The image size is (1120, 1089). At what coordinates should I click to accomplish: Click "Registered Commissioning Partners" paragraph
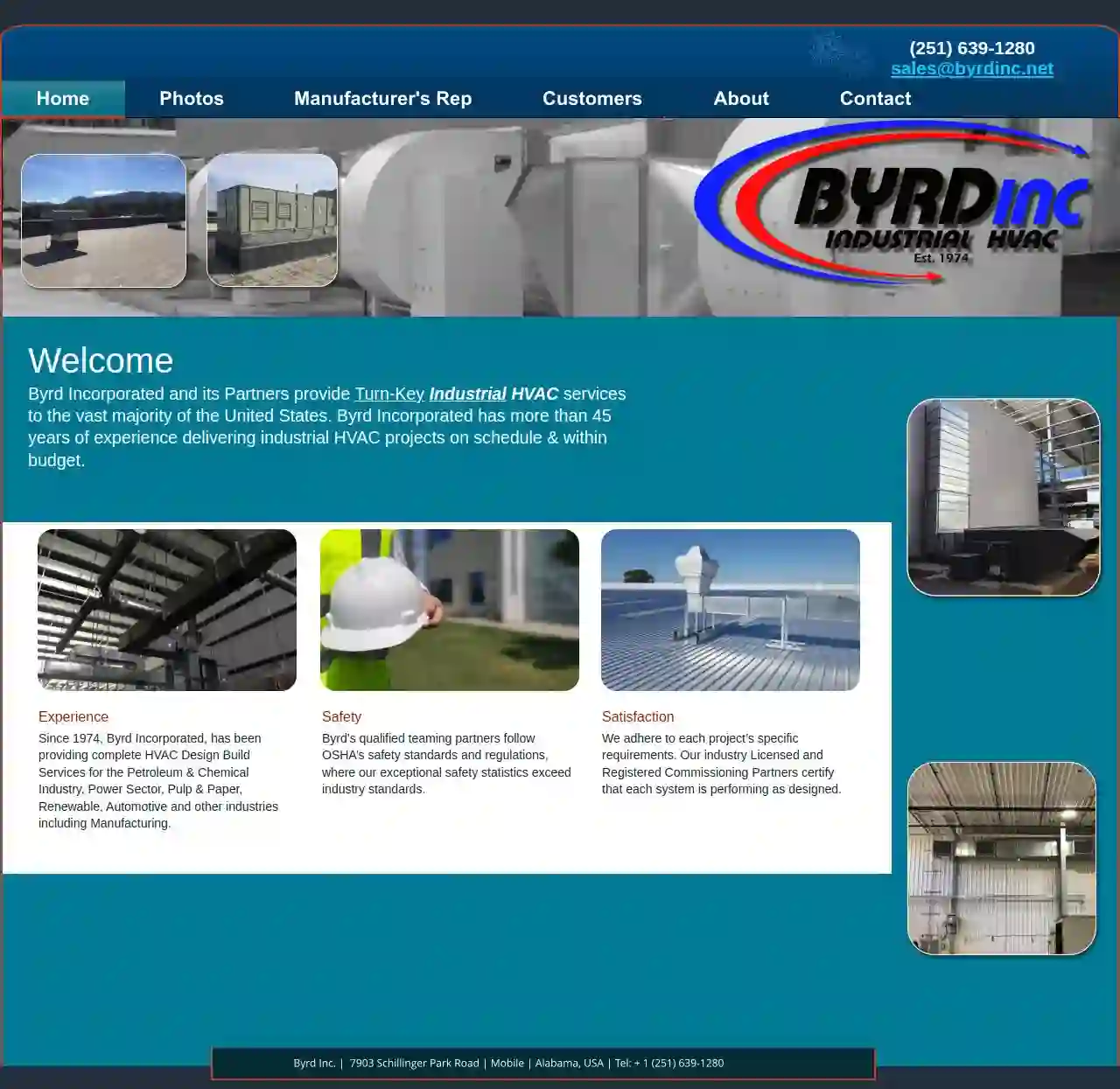(722, 764)
